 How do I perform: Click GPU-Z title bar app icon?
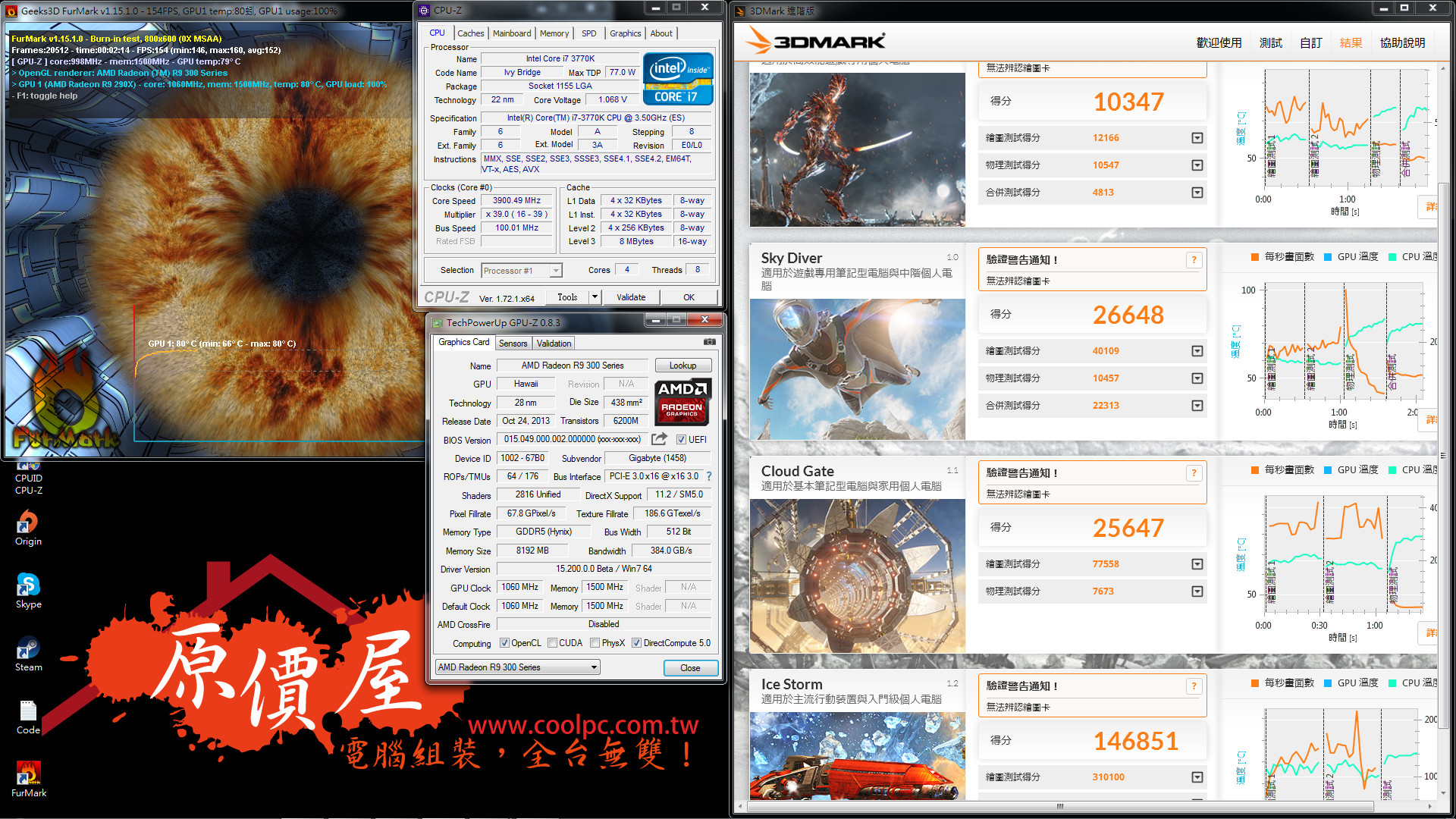coord(438,322)
